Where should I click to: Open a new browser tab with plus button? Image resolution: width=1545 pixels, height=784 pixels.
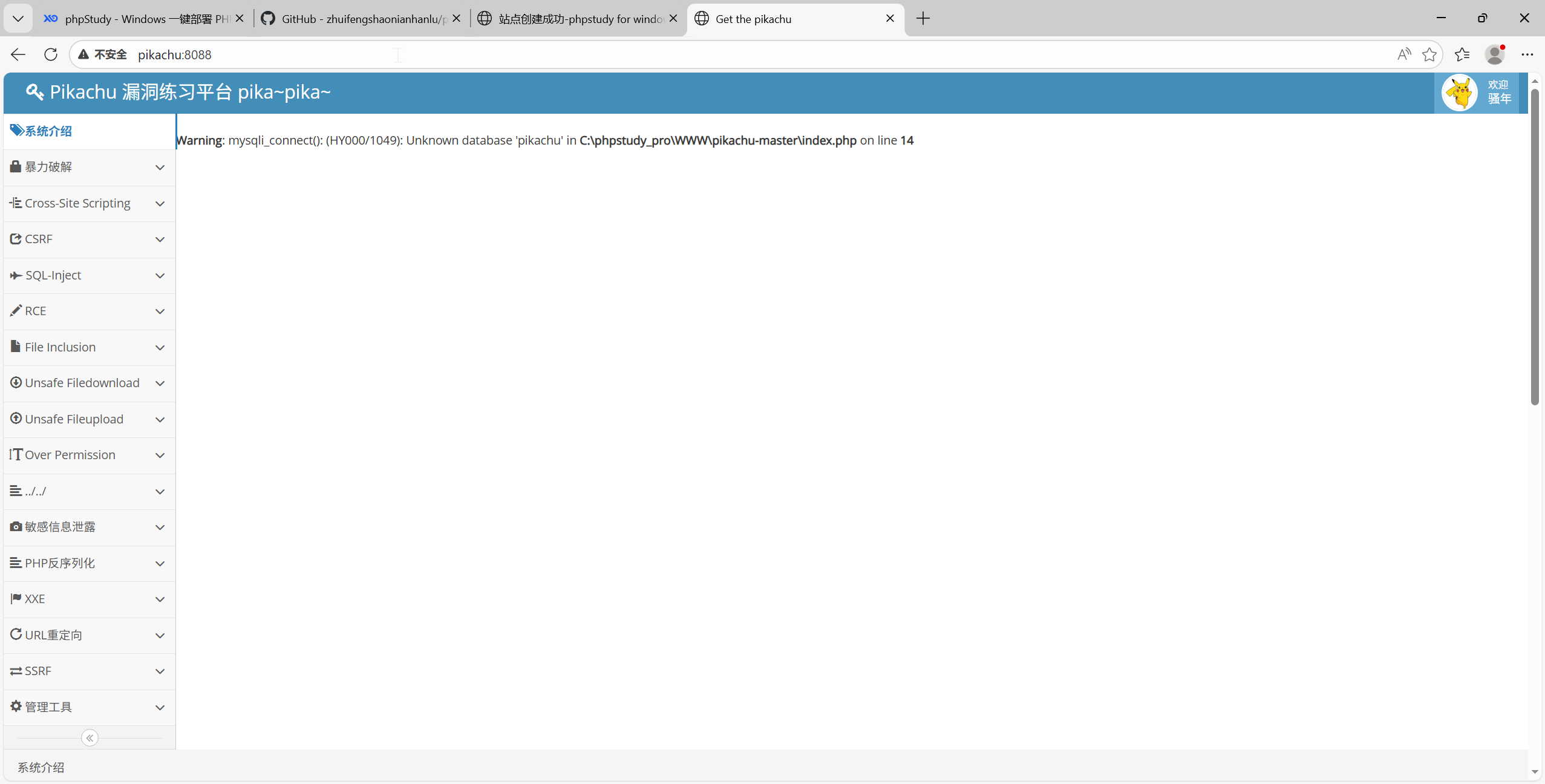[923, 19]
